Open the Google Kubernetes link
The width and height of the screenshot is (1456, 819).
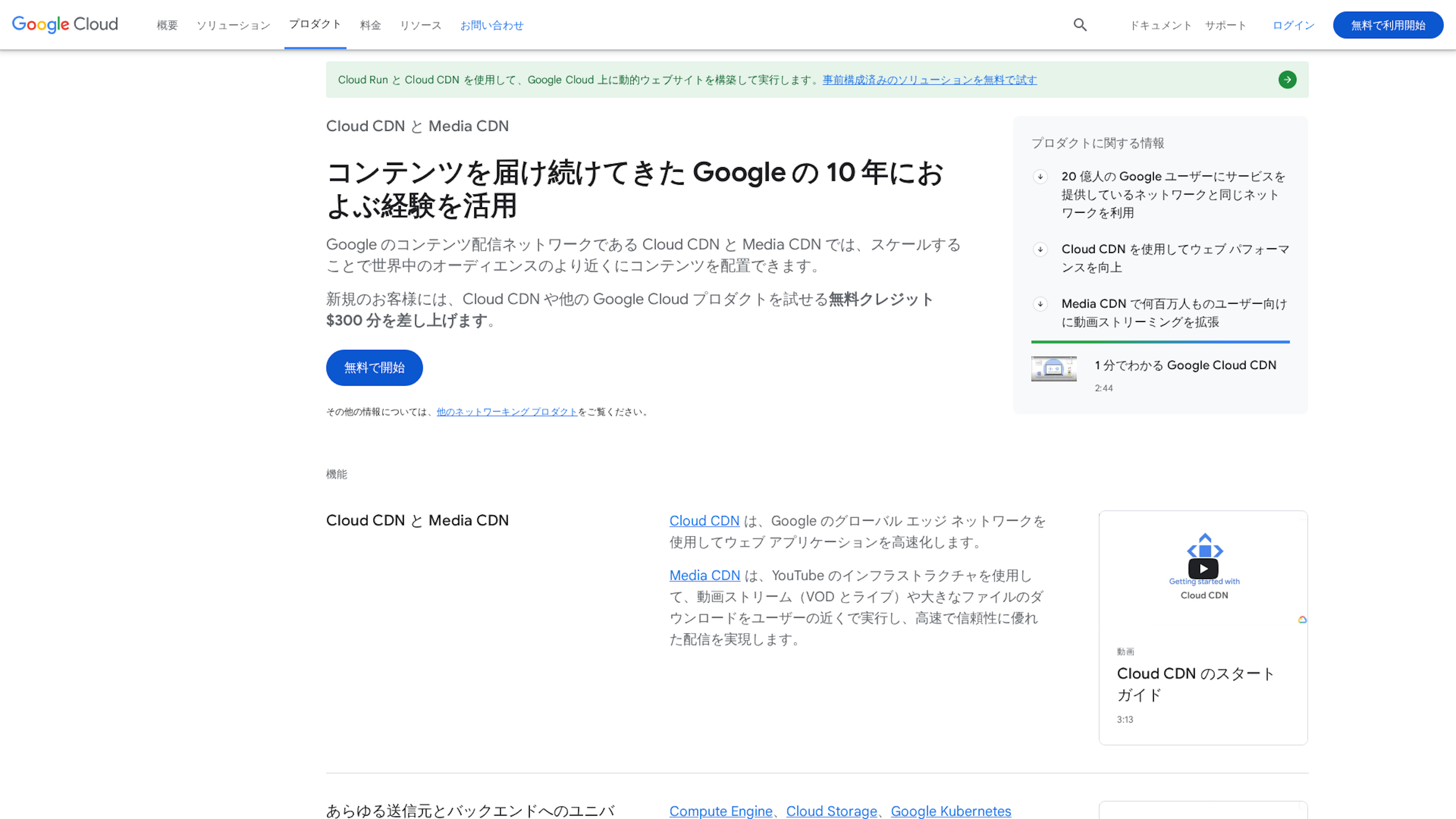pos(951,811)
